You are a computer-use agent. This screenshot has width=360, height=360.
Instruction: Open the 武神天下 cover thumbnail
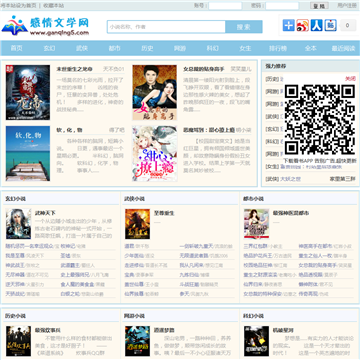pos(18,224)
